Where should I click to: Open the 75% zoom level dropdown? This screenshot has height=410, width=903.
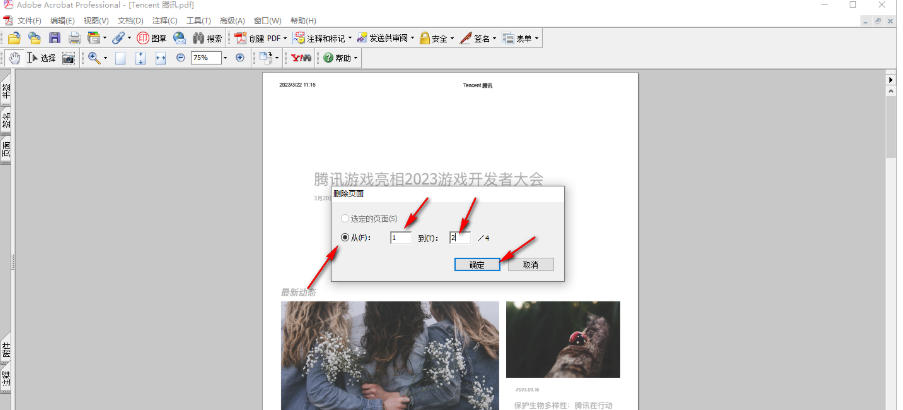(x=225, y=58)
